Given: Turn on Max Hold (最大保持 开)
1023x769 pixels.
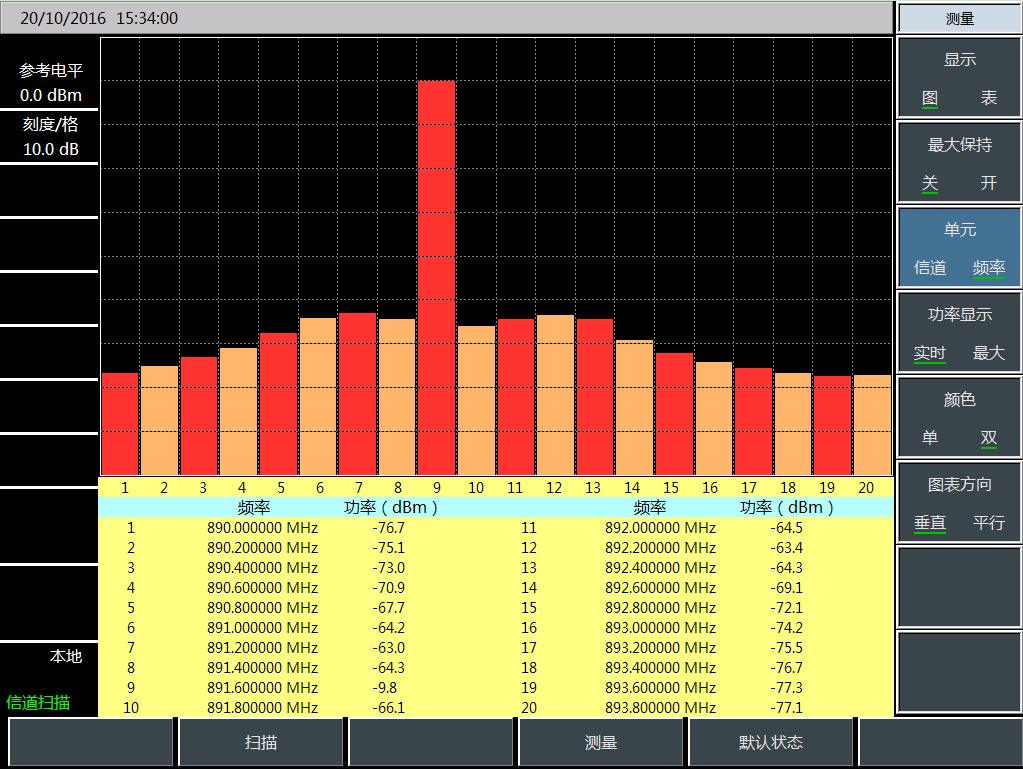Looking at the screenshot, I should point(988,183).
